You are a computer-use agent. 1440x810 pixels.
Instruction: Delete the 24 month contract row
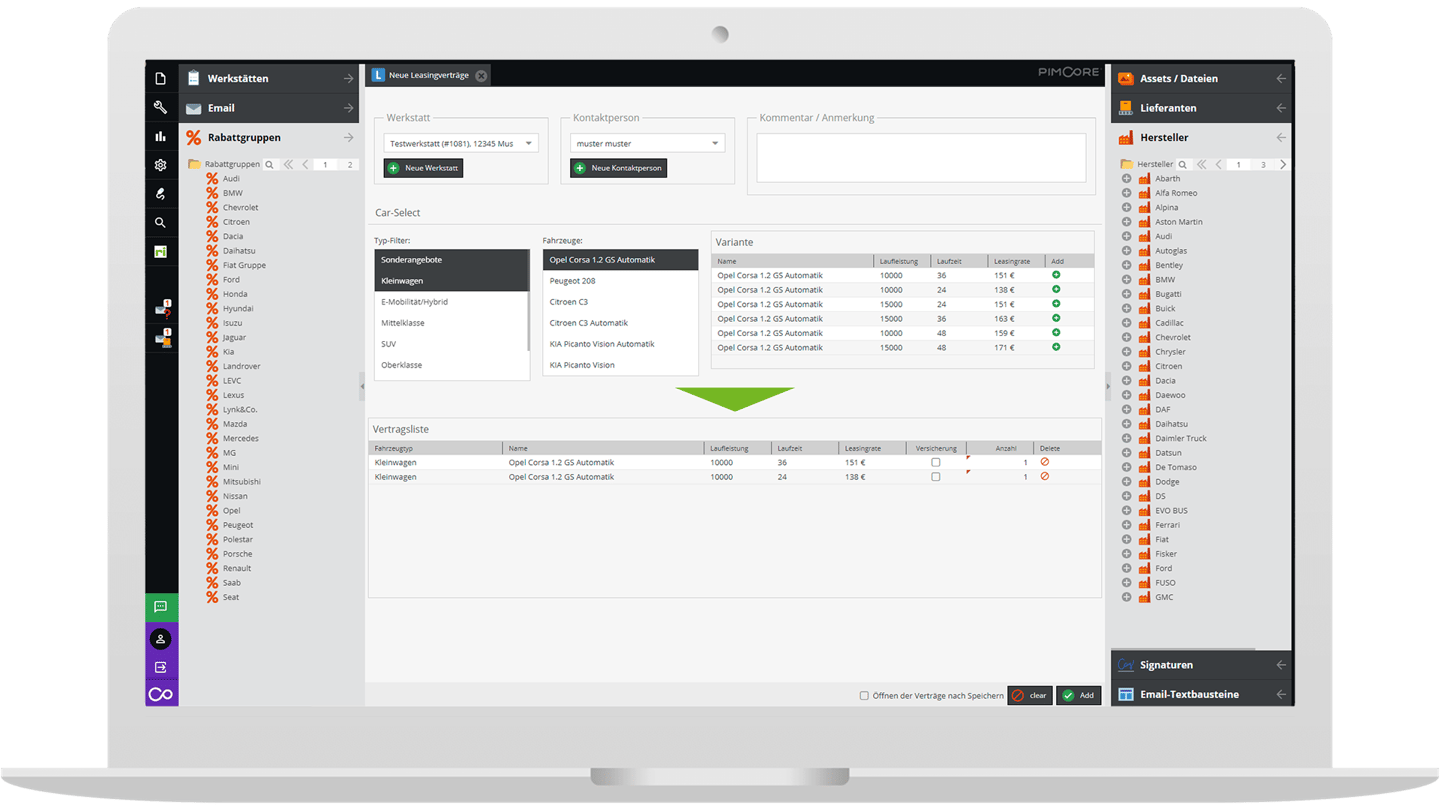pos(1045,477)
